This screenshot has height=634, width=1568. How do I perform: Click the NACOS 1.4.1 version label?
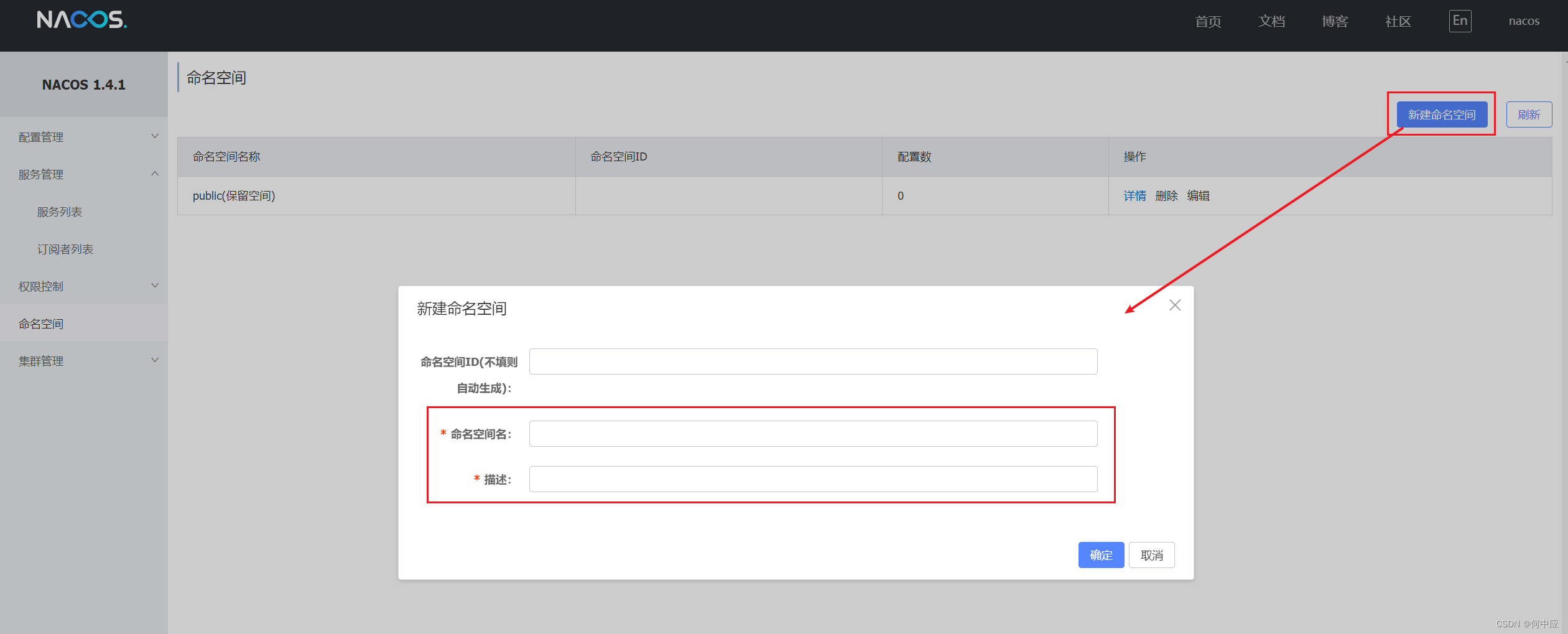(84, 85)
